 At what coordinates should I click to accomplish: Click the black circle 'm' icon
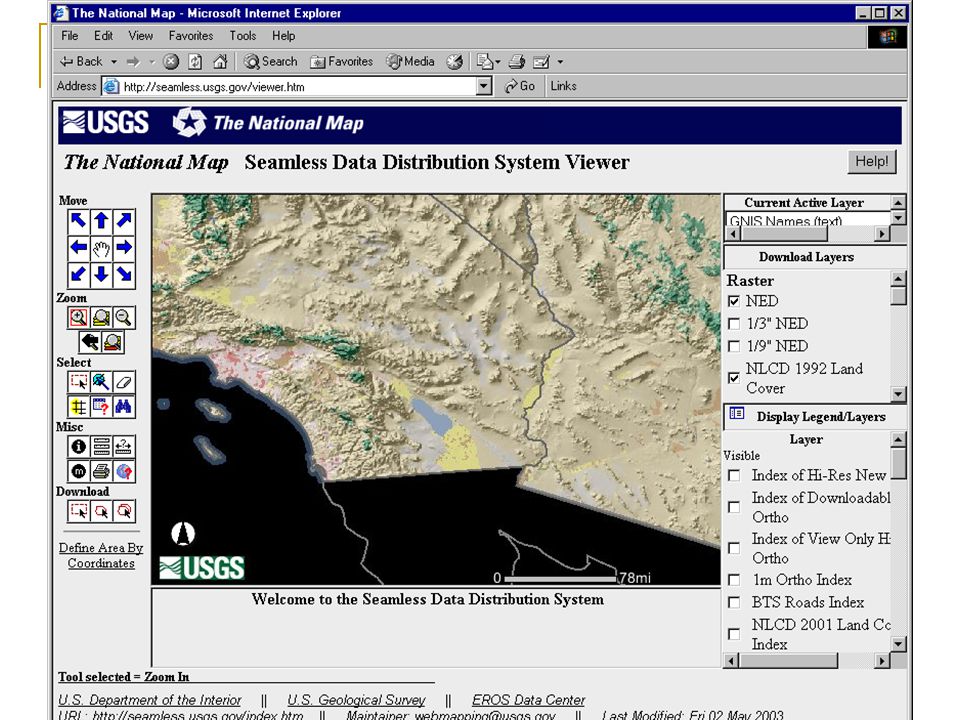(x=78, y=471)
